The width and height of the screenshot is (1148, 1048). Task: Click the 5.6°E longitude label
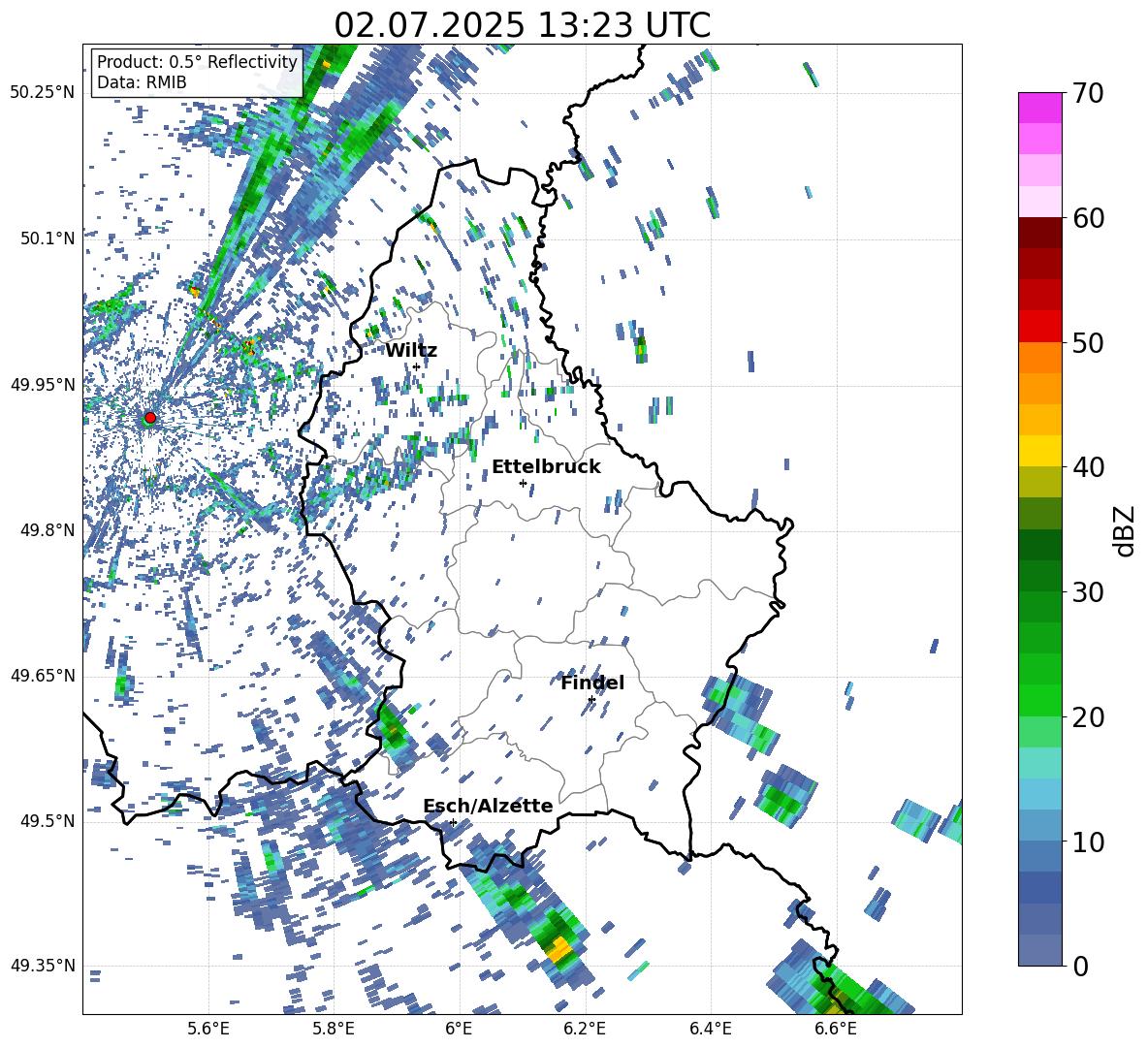click(x=208, y=1030)
